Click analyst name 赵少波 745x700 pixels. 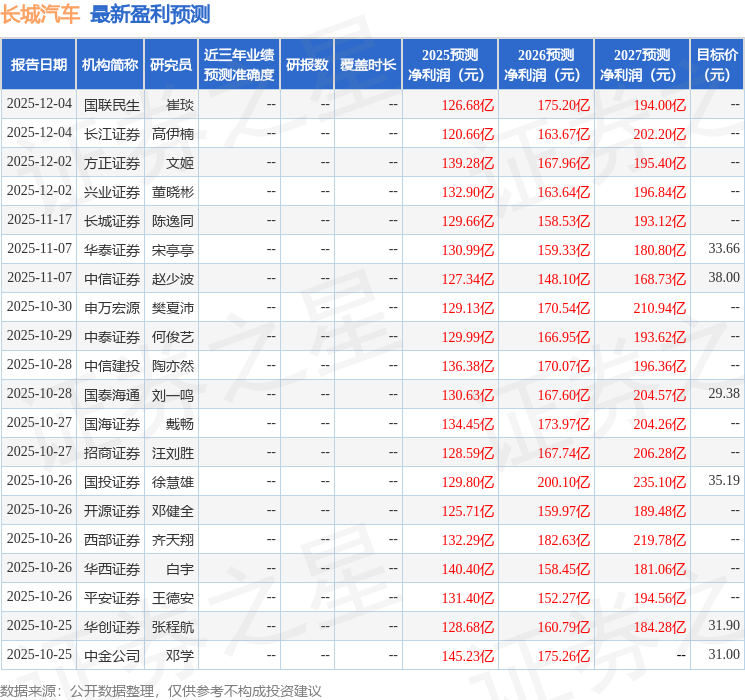173,278
